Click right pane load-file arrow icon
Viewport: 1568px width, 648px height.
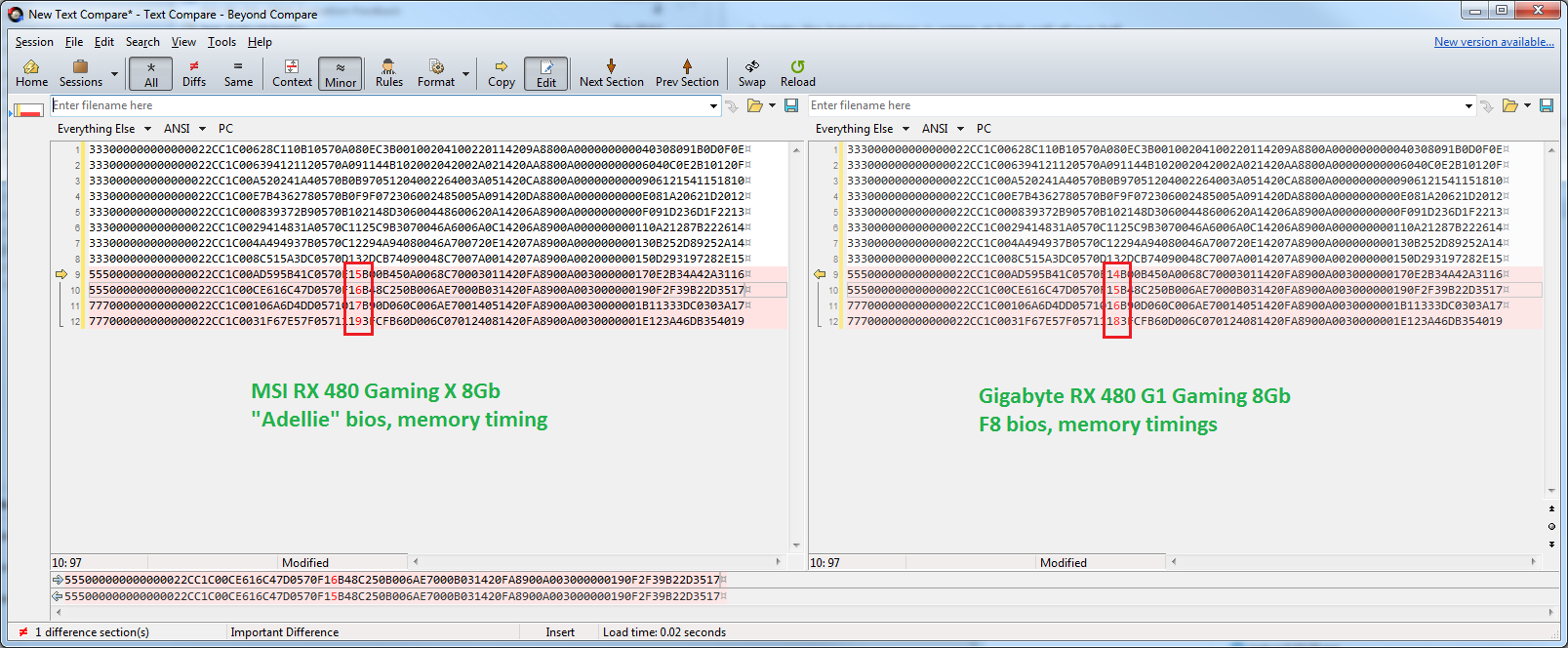pyautogui.click(x=1487, y=105)
